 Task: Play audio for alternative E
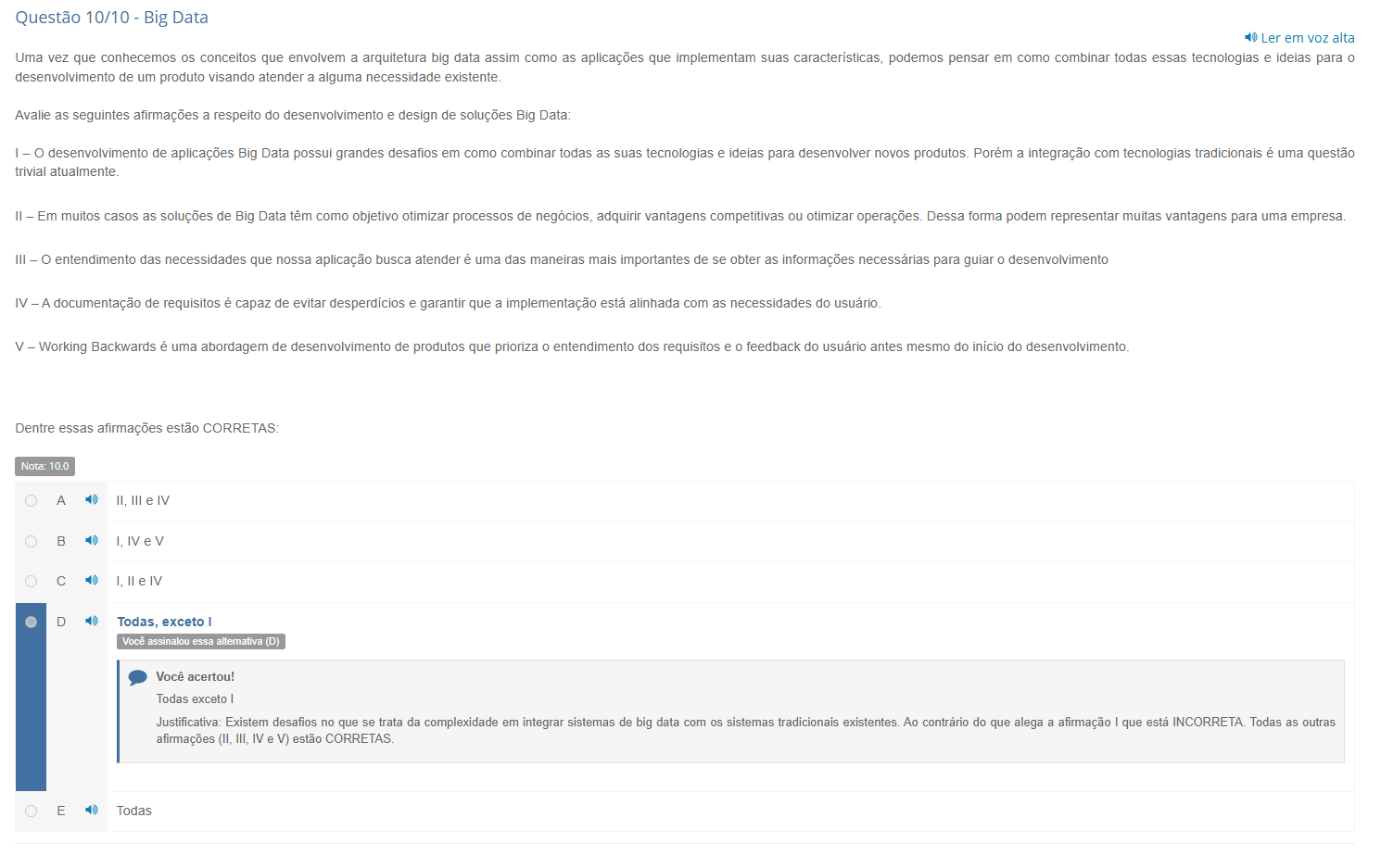pyautogui.click(x=92, y=811)
